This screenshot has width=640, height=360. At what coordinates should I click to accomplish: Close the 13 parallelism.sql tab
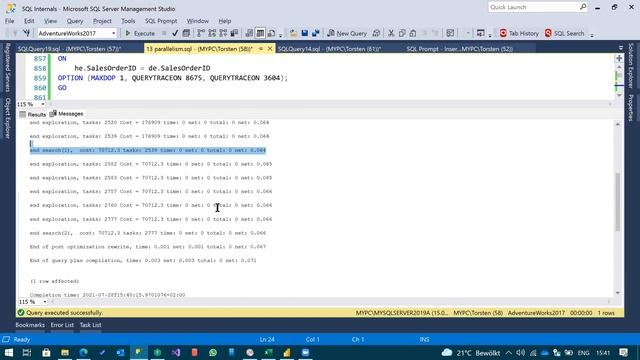tap(270, 49)
